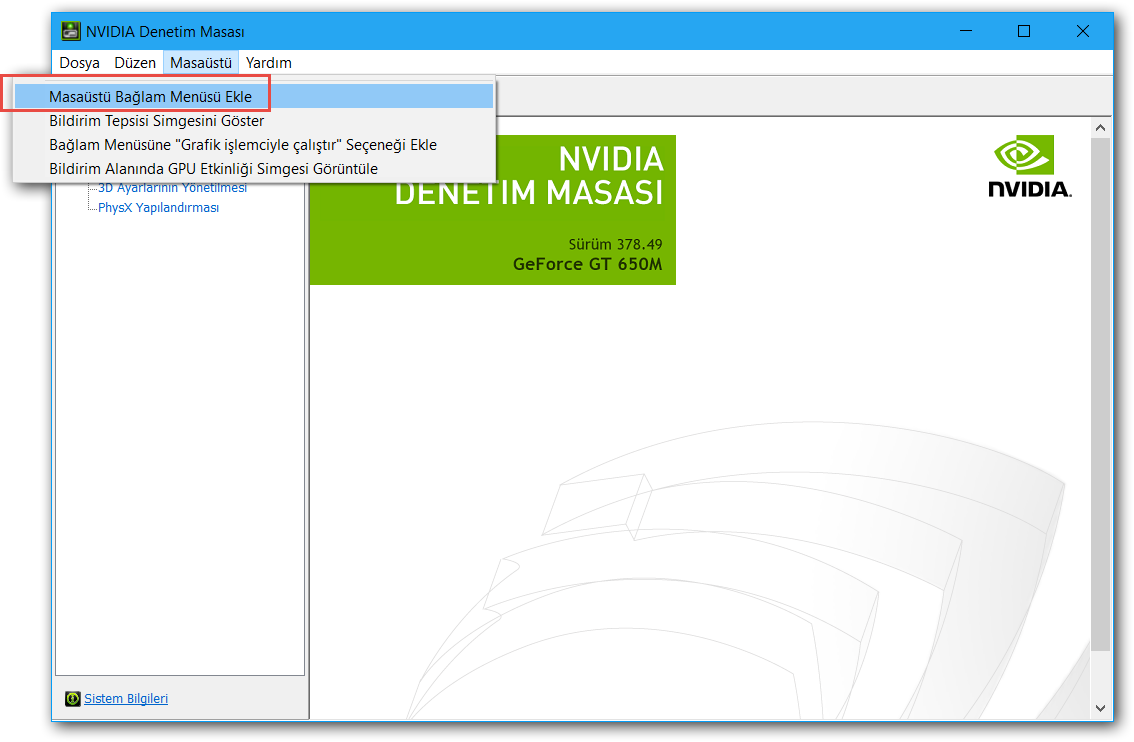Minimize the NVIDIA Denetim Masası window

coord(966,31)
